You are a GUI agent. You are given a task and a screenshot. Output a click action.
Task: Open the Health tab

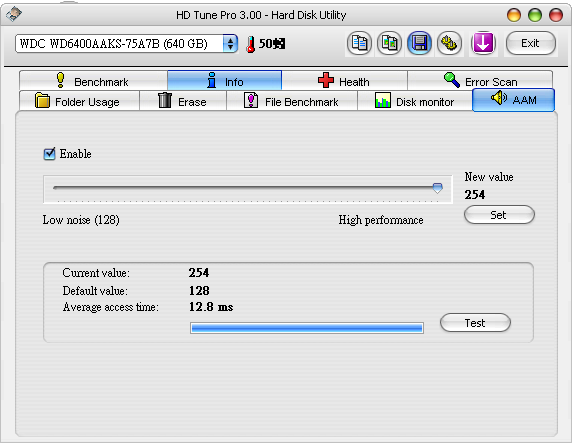pyautogui.click(x=344, y=81)
